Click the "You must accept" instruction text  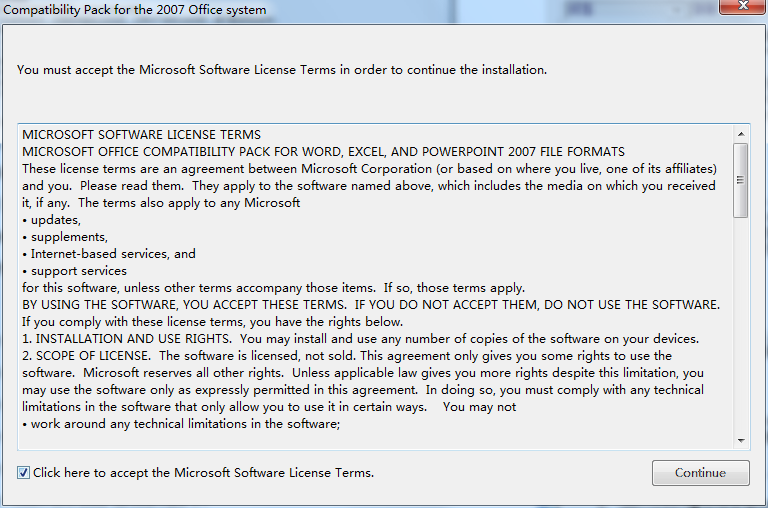[x=282, y=70]
